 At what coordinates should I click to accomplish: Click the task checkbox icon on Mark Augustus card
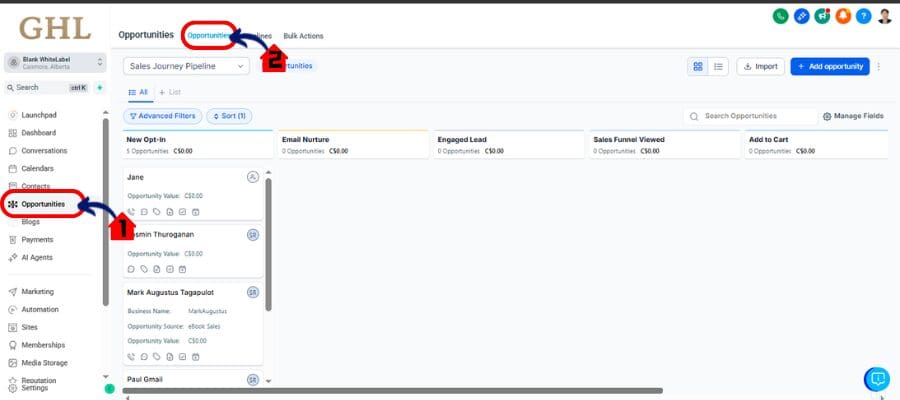pos(182,356)
